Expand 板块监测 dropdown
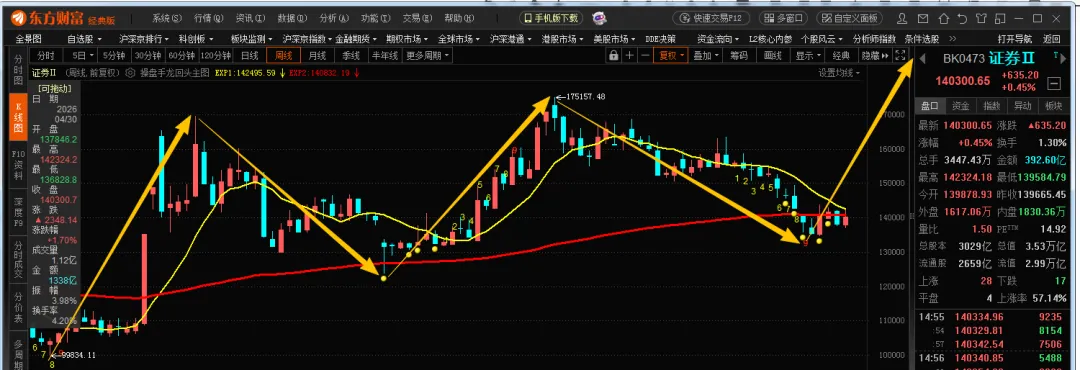 [x=251, y=39]
